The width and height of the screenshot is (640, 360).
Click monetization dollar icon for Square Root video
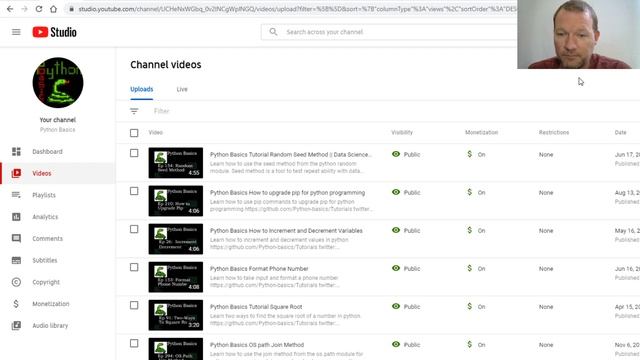pyautogui.click(x=469, y=306)
